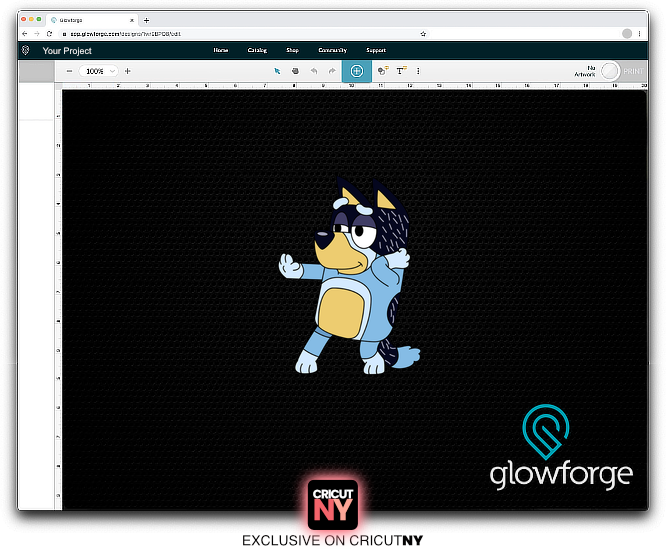Open the browser profile avatar
The image size is (666, 552).
[x=627, y=34]
